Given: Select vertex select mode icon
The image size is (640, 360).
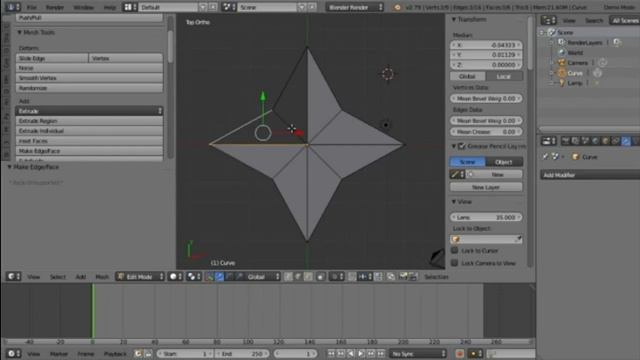Looking at the screenshot, I should (x=288, y=276).
